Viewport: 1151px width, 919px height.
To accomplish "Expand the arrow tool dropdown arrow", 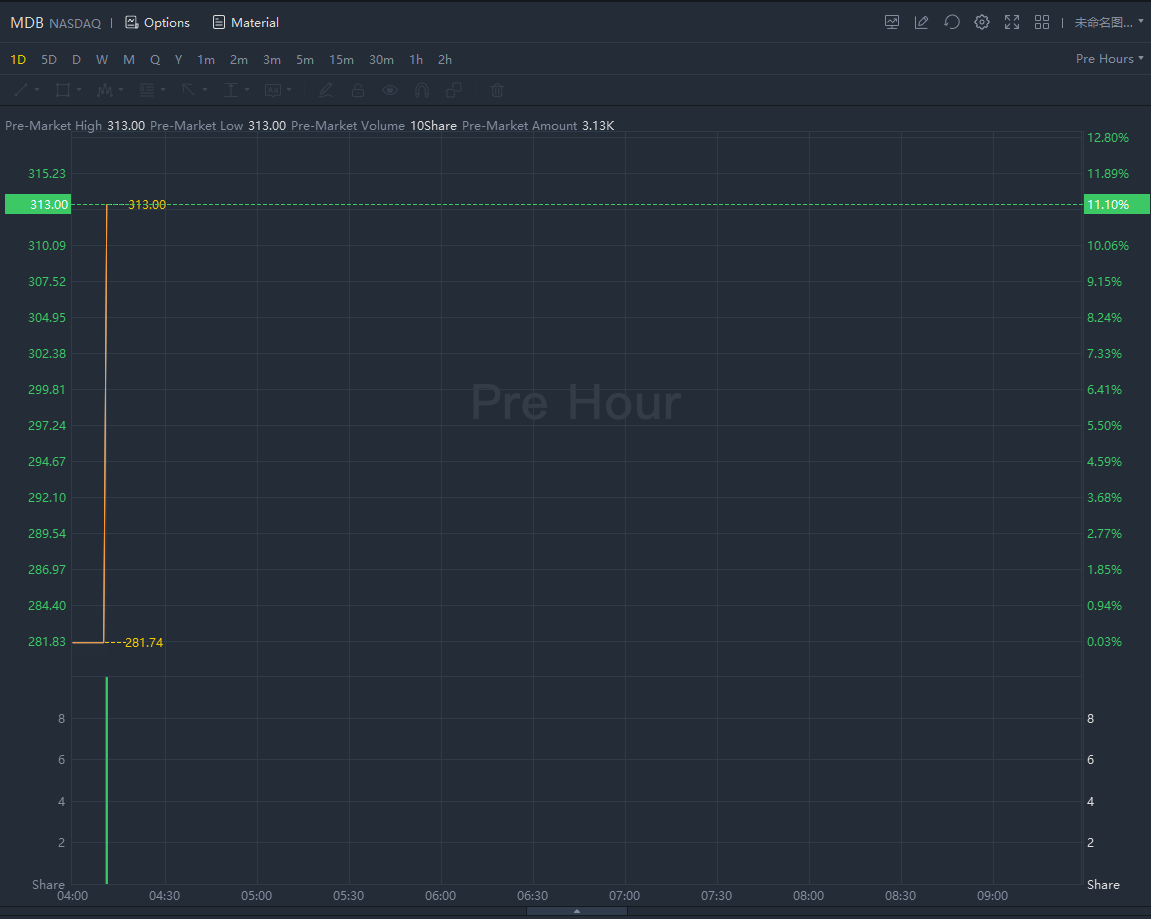I will click(205, 90).
